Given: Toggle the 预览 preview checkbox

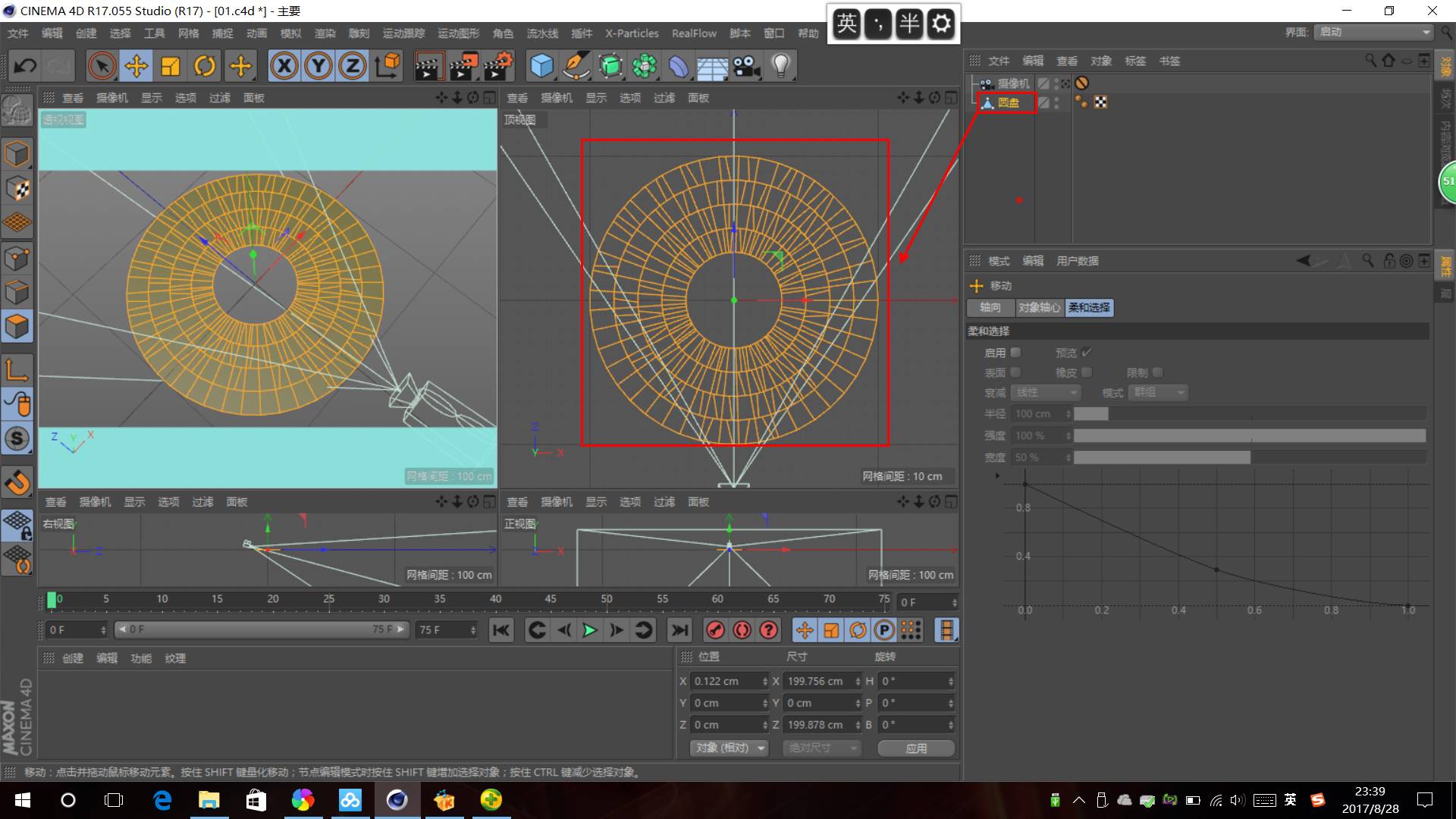Looking at the screenshot, I should 1086,353.
